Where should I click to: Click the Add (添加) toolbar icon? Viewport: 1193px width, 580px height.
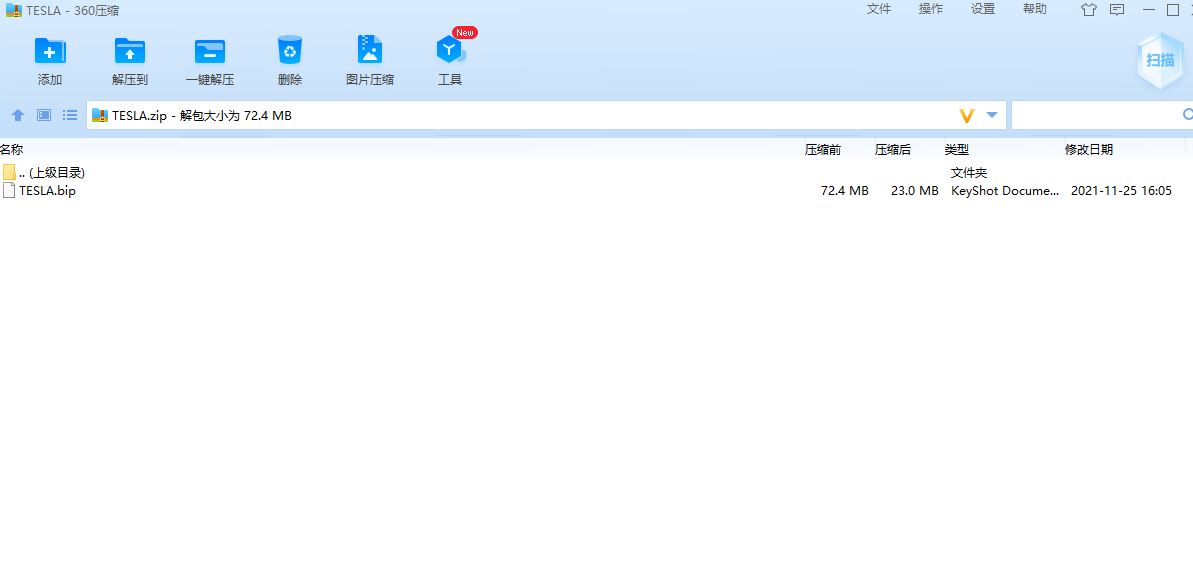(x=50, y=51)
